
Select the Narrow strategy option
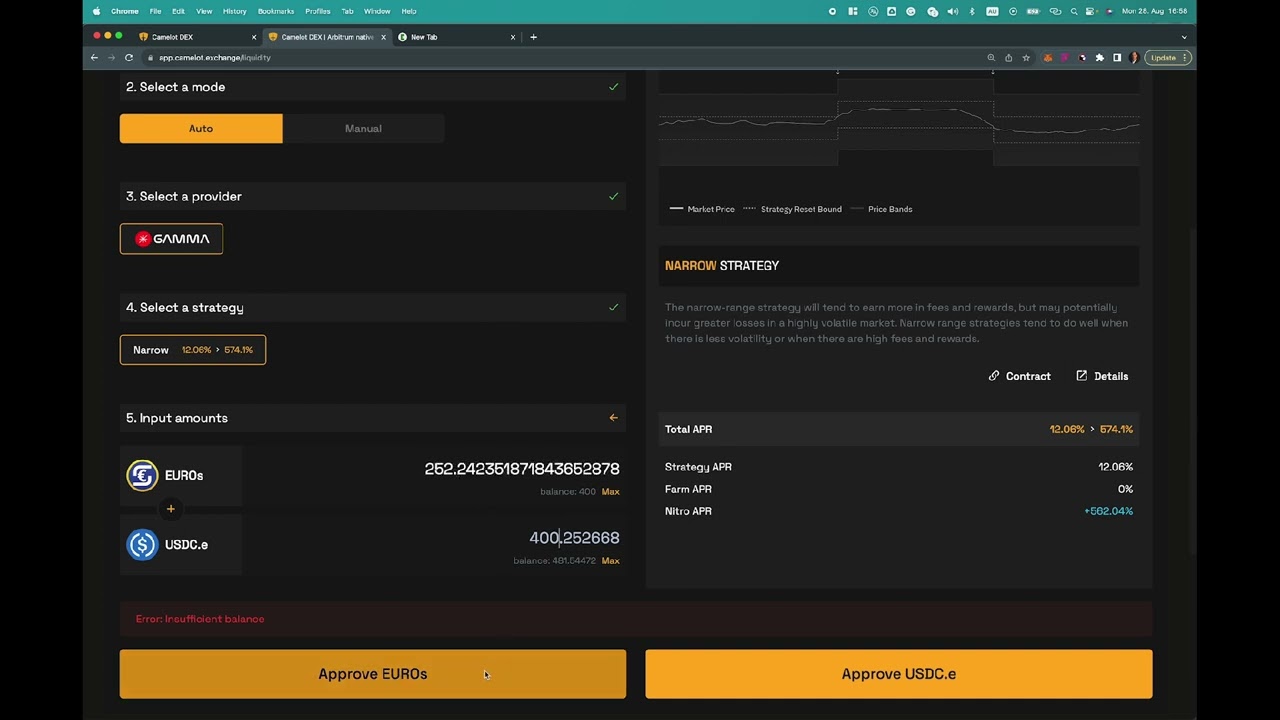tap(193, 350)
